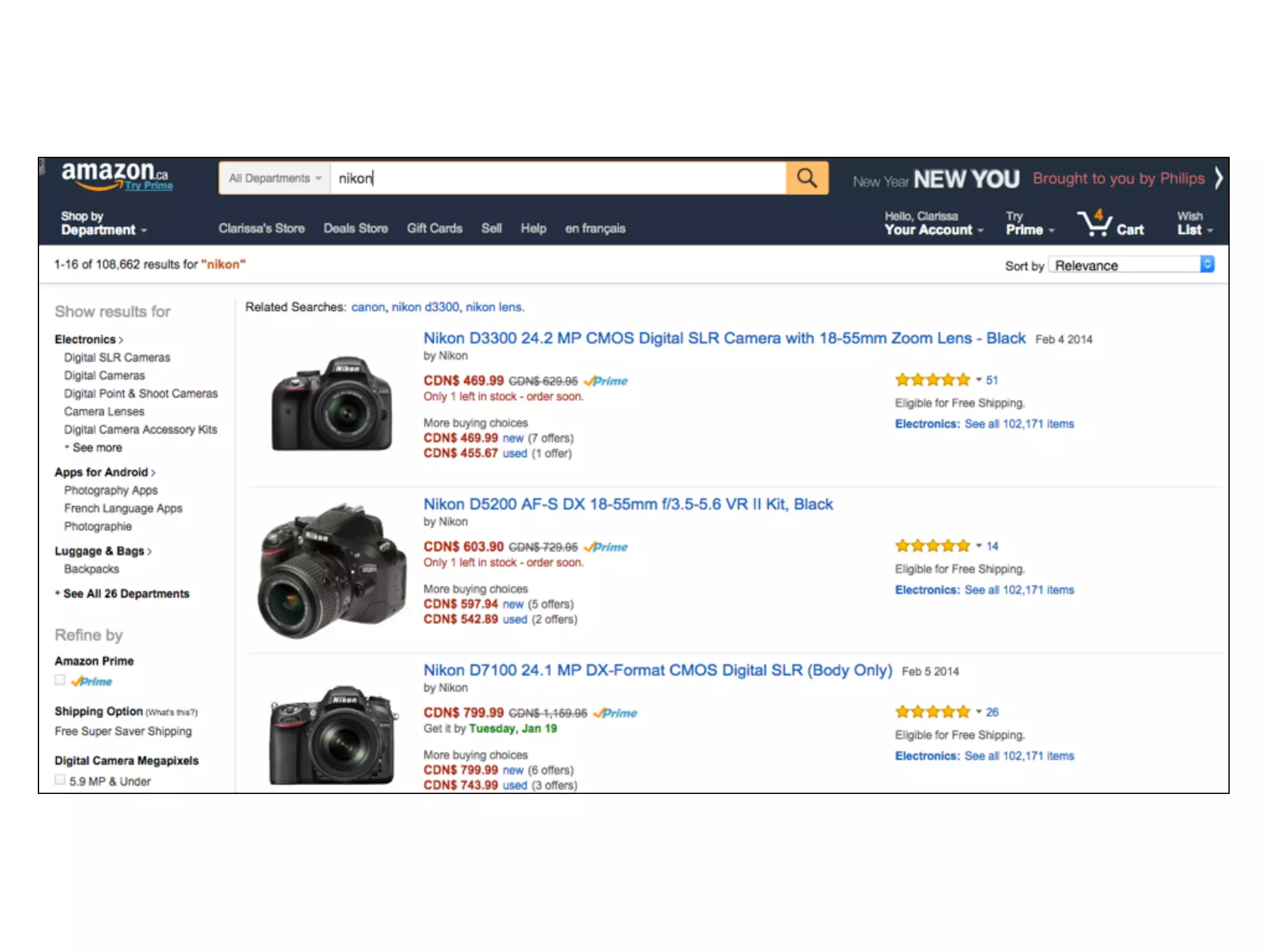
Task: Click the orange search magnifier button
Action: click(806, 178)
